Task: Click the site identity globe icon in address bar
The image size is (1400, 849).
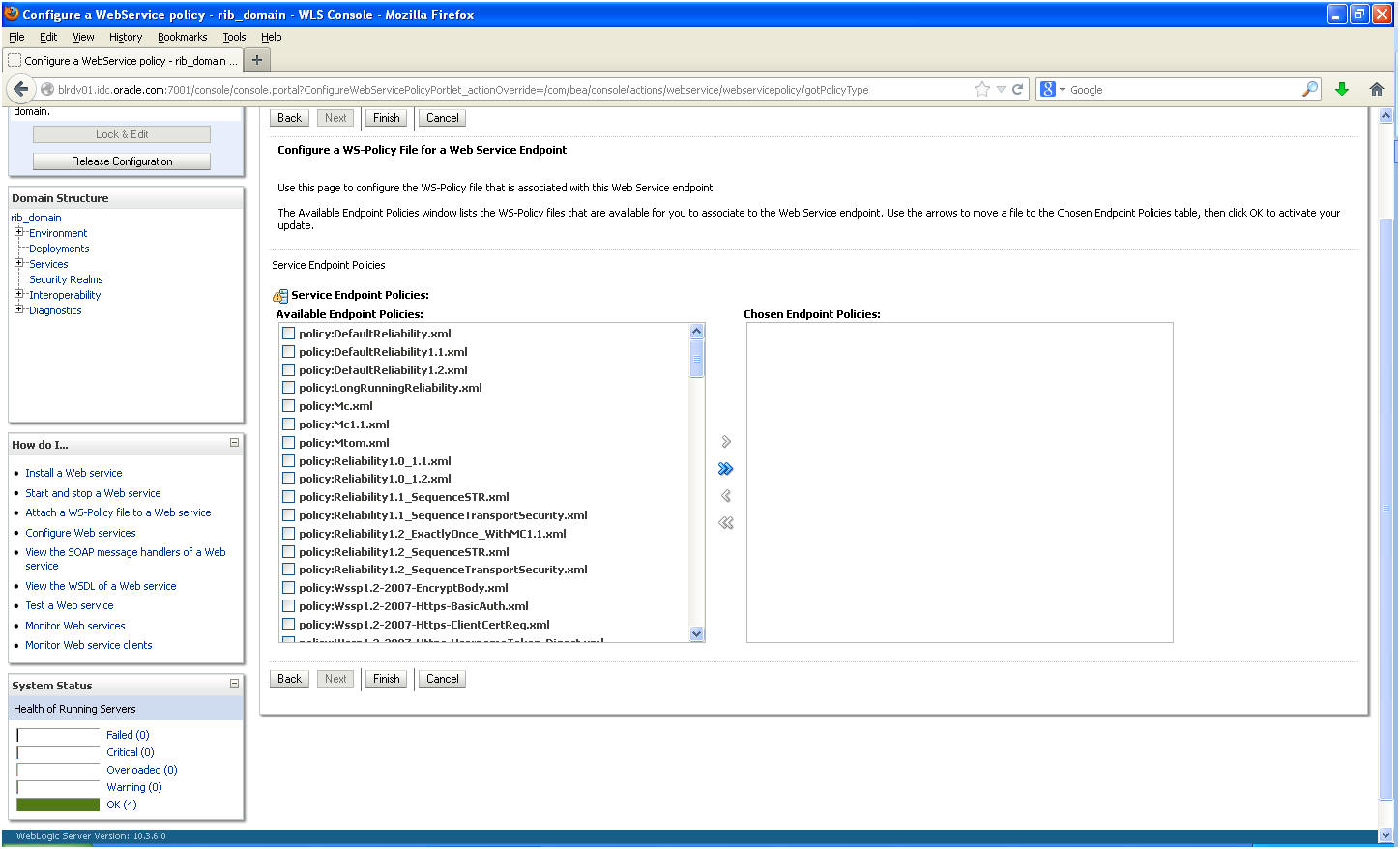Action: [x=46, y=90]
